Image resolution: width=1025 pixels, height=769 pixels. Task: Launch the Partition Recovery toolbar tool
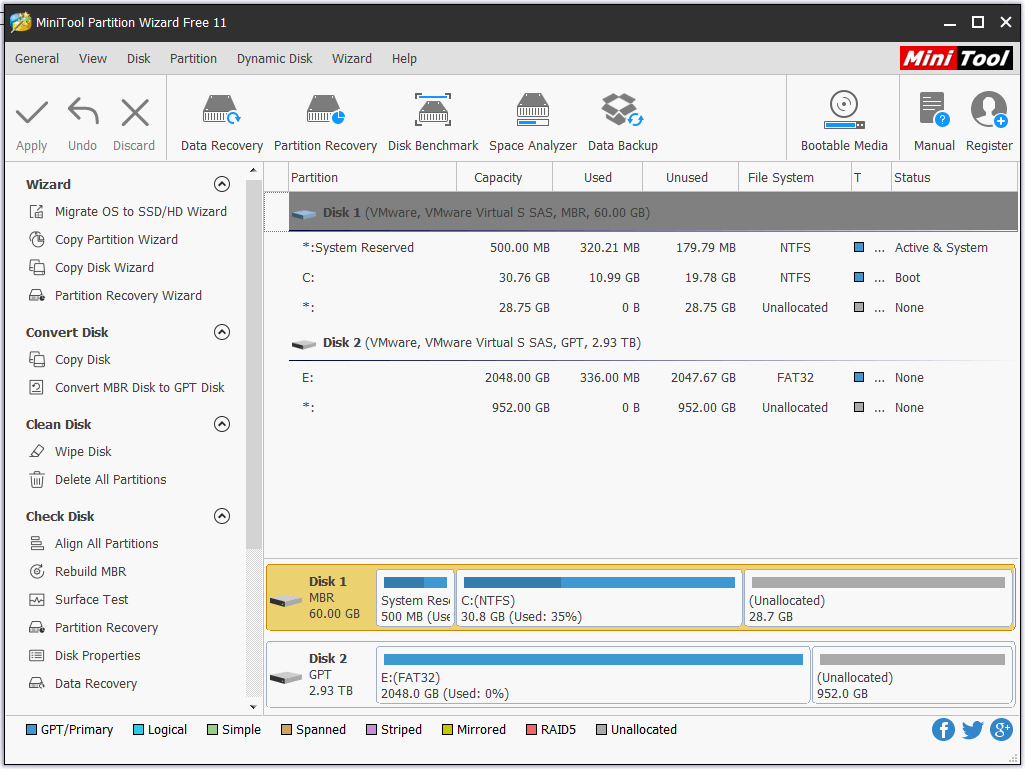(325, 122)
